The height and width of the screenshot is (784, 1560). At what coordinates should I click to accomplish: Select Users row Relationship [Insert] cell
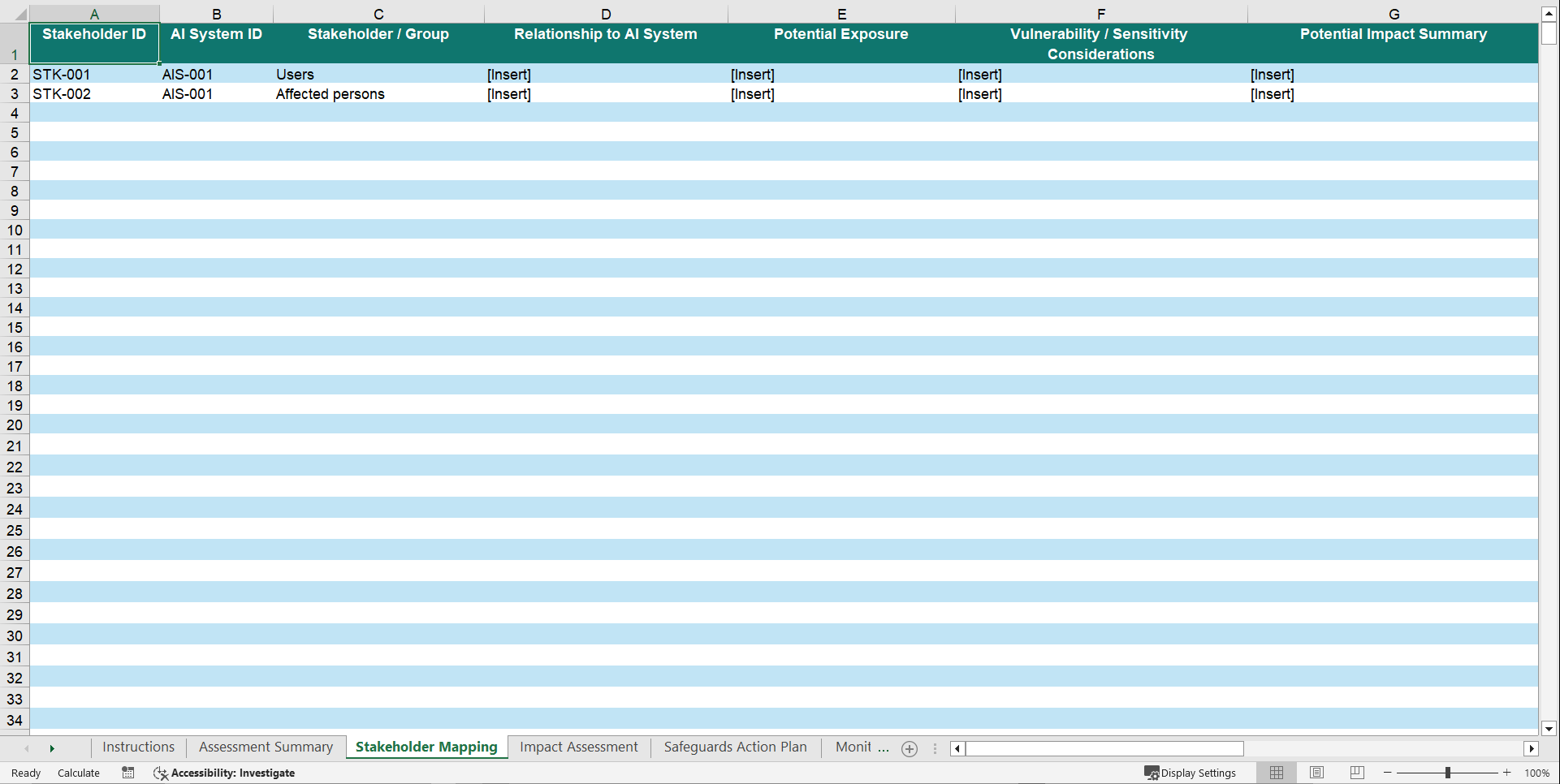click(x=606, y=74)
